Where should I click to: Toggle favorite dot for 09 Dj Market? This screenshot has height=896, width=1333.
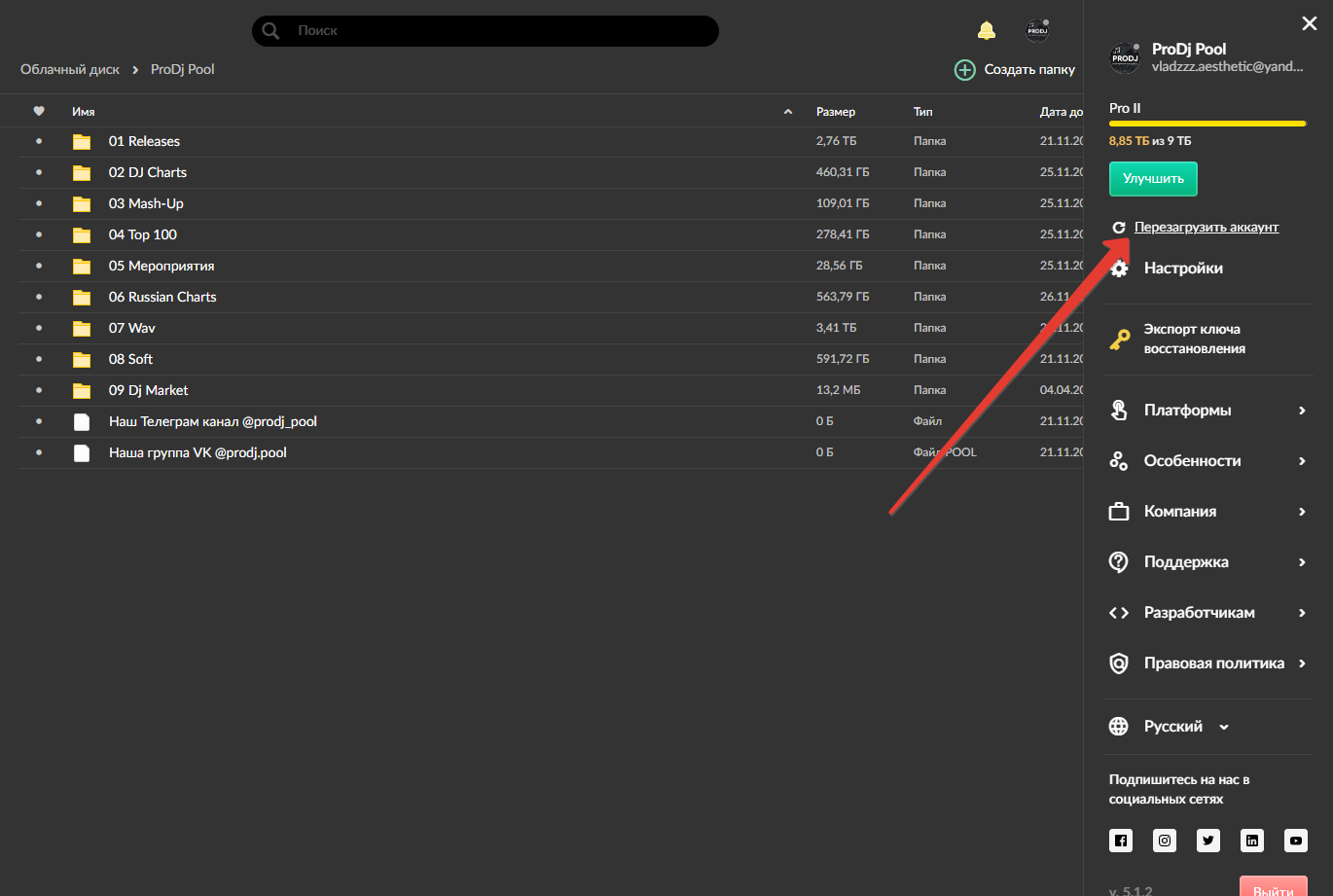39,390
